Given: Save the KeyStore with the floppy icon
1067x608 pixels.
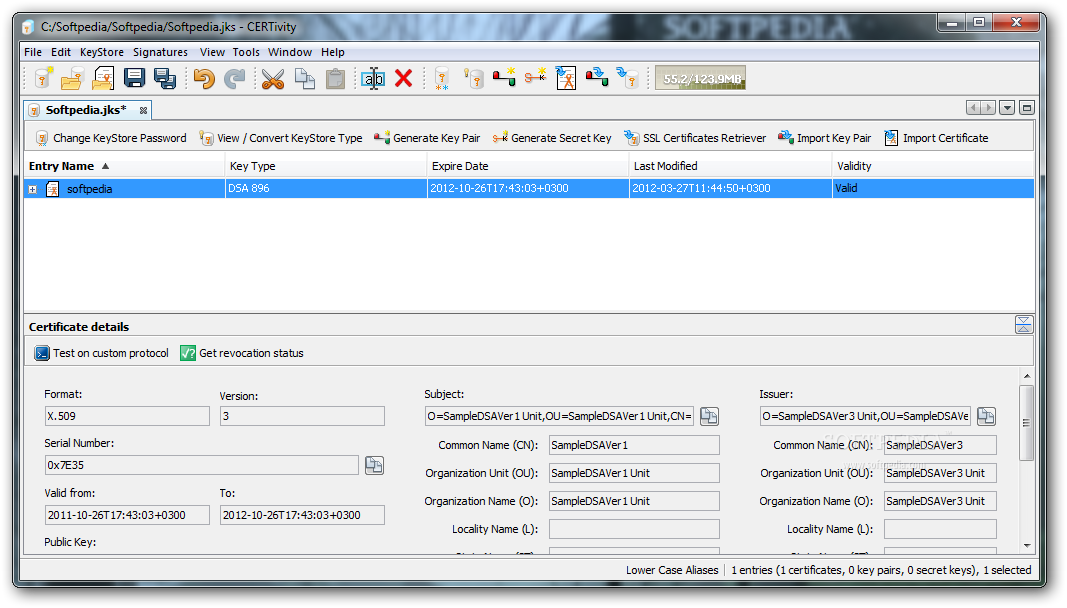Looking at the screenshot, I should pos(134,78).
